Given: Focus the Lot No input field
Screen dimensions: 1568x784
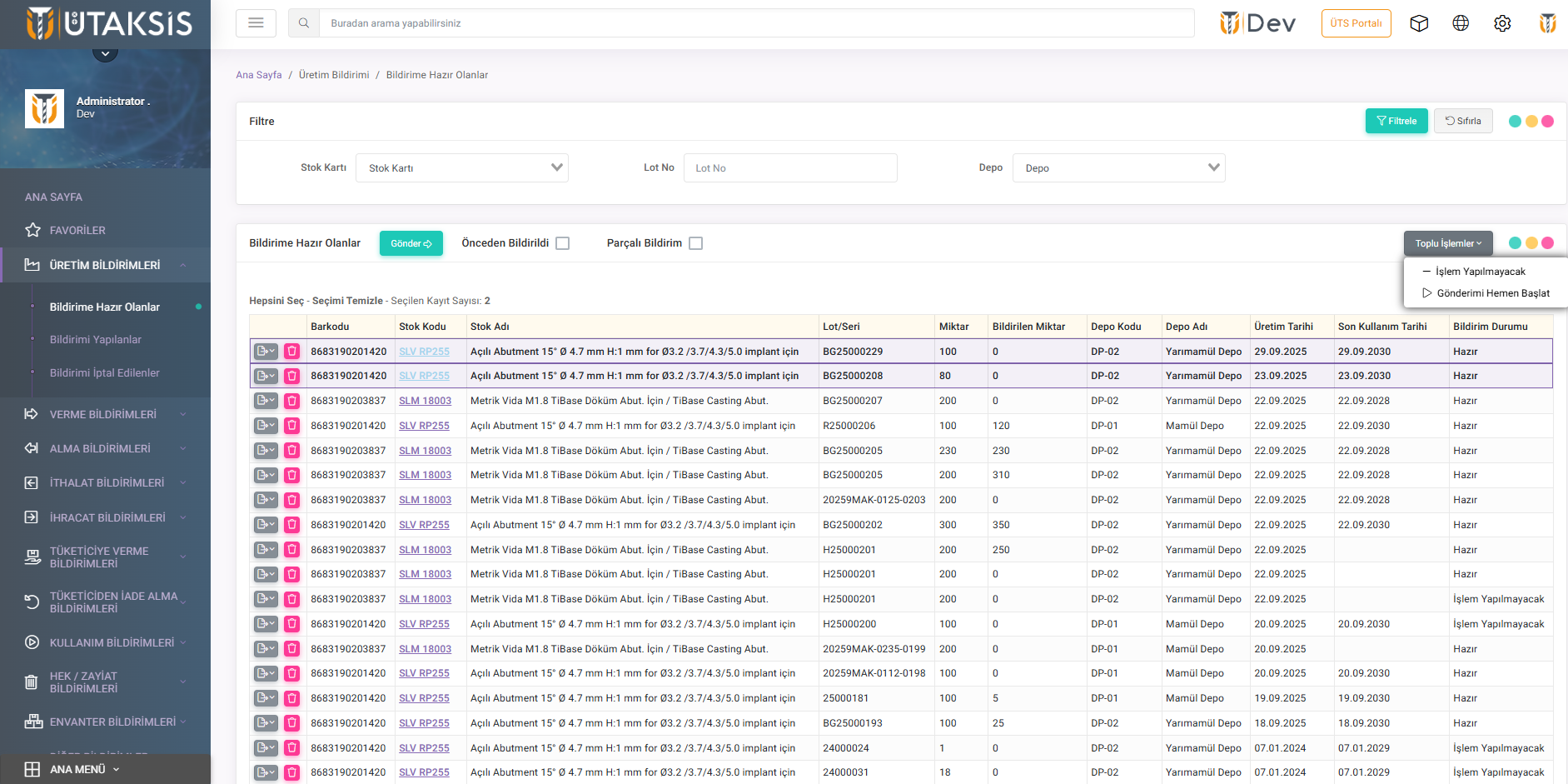Looking at the screenshot, I should point(789,167).
